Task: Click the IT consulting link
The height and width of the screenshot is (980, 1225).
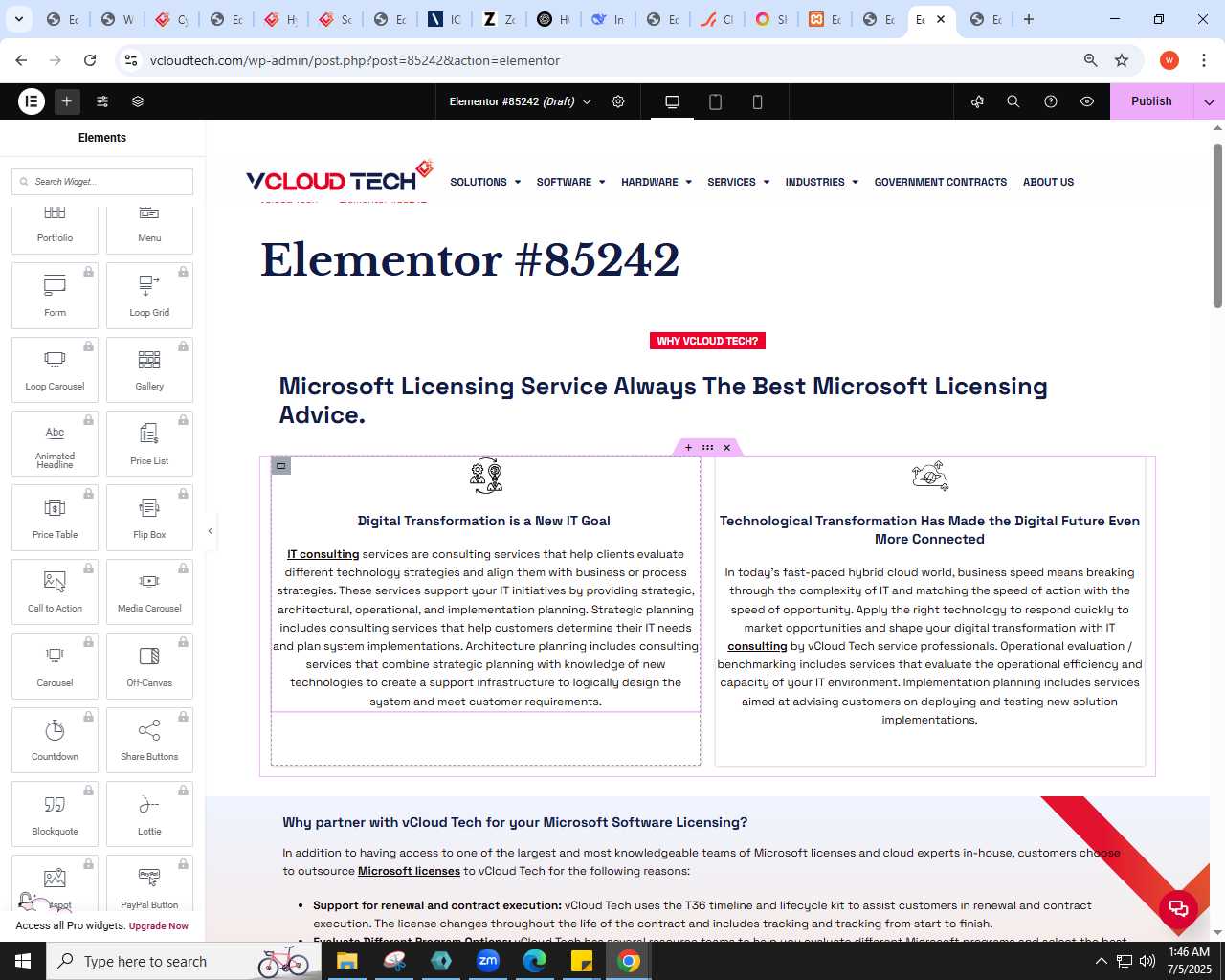Action: tap(323, 554)
